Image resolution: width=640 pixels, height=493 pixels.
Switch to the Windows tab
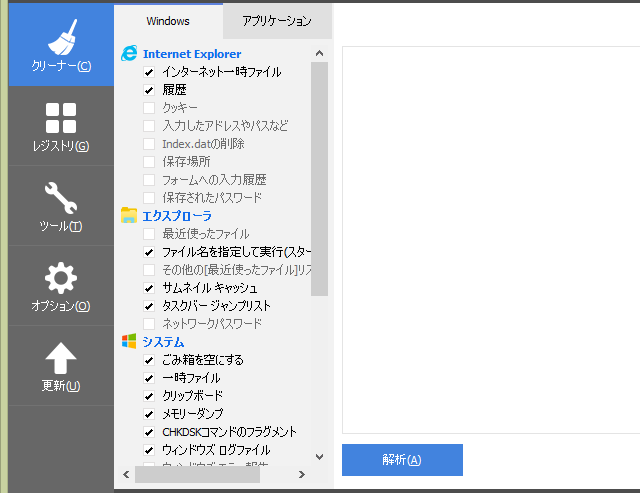pyautogui.click(x=168, y=21)
